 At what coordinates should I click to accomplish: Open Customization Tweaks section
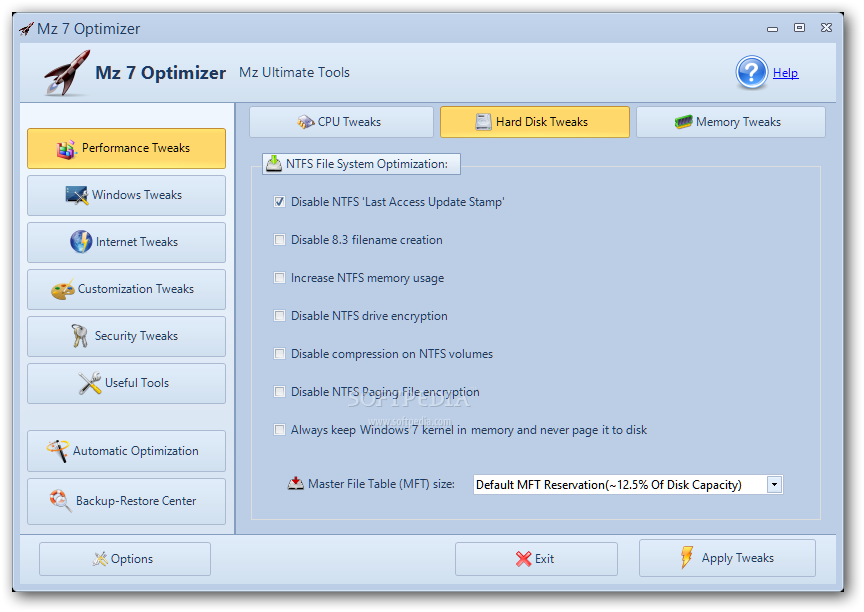click(x=126, y=289)
